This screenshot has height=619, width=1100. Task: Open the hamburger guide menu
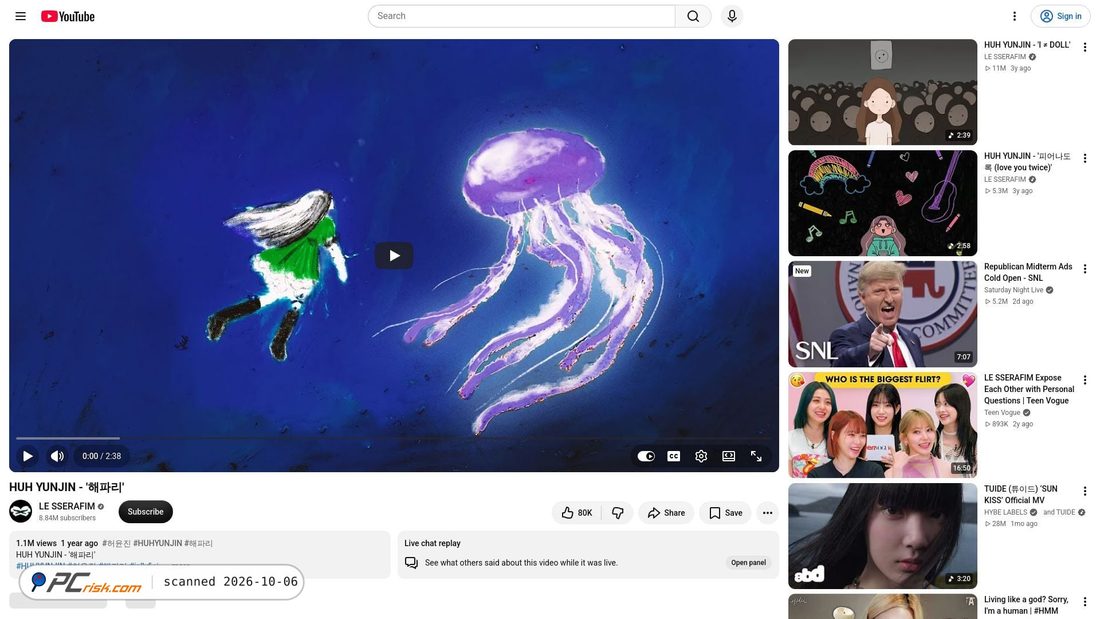click(x=20, y=16)
